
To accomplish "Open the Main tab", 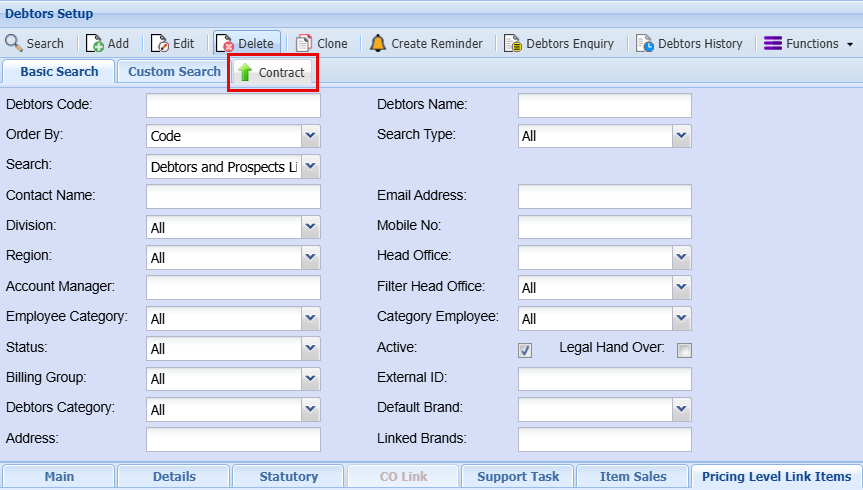I will coord(59,476).
